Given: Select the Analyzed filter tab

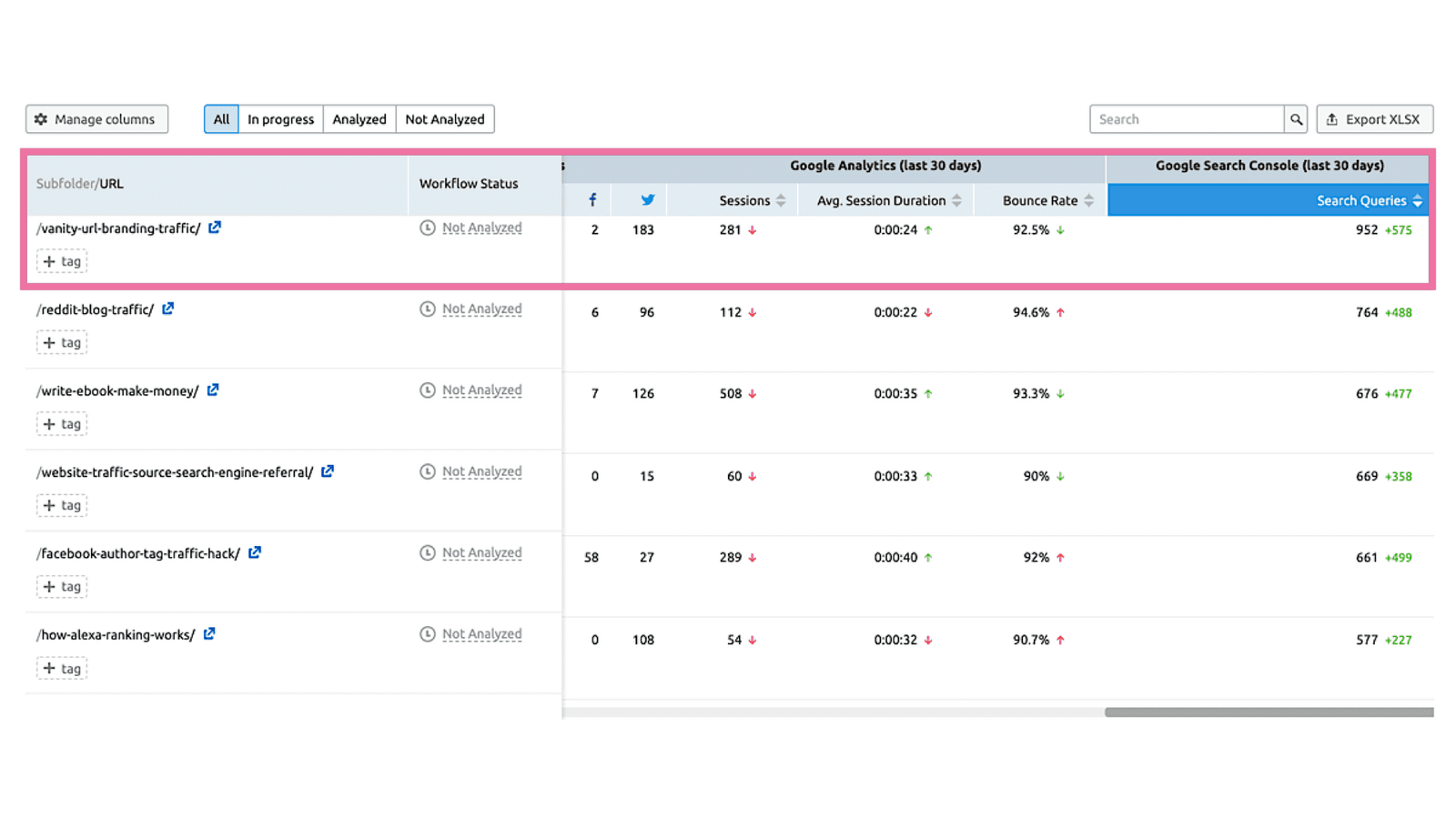Looking at the screenshot, I should click(359, 118).
